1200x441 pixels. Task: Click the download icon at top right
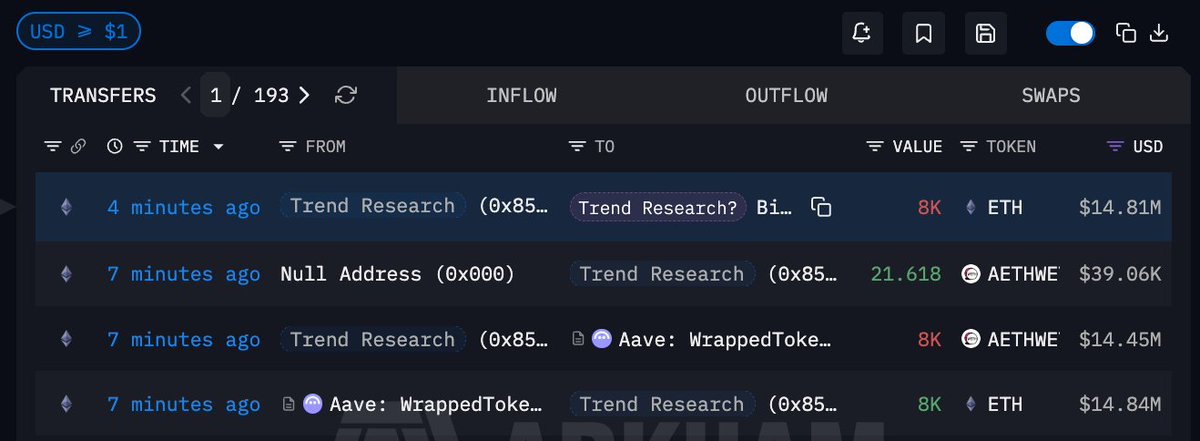click(1159, 33)
